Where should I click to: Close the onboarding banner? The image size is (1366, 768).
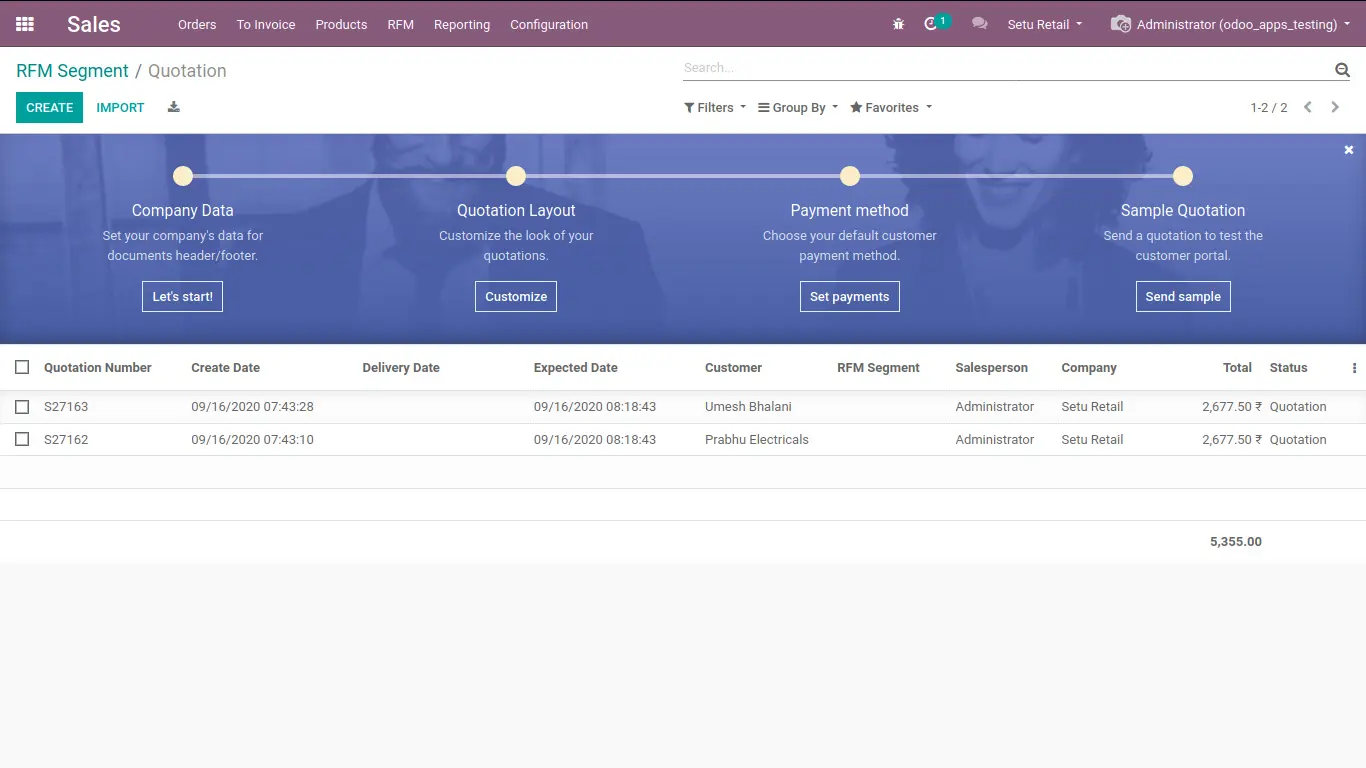pos(1349,150)
